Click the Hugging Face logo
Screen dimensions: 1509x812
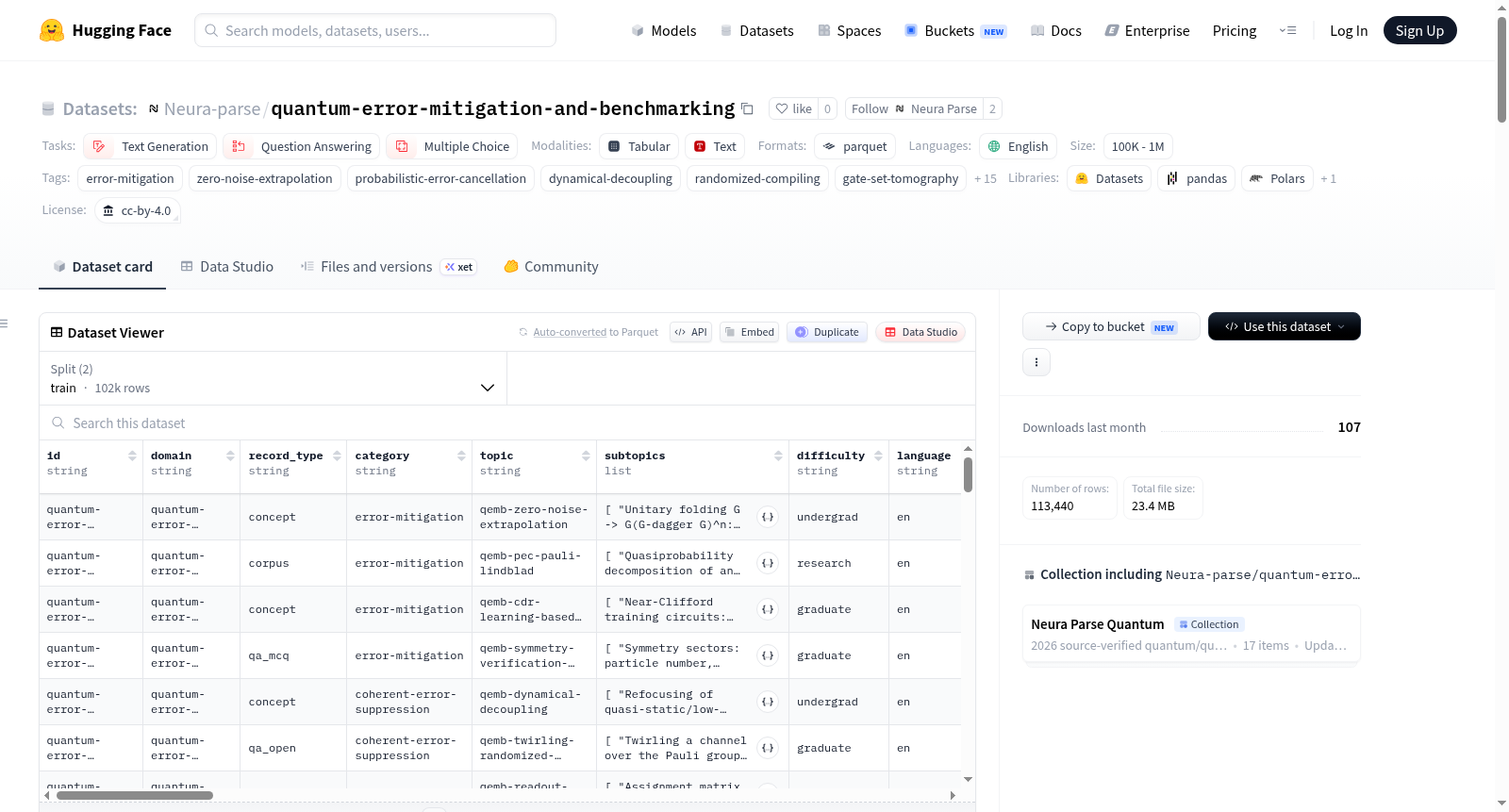point(105,30)
